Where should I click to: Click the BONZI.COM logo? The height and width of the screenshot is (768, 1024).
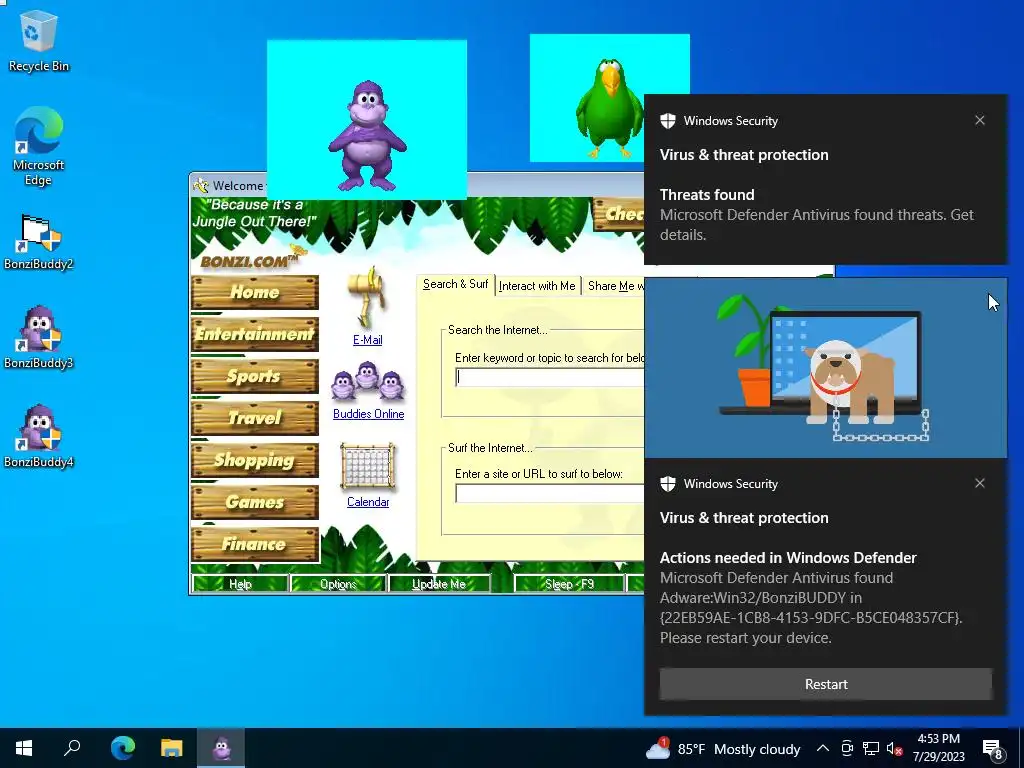251,259
